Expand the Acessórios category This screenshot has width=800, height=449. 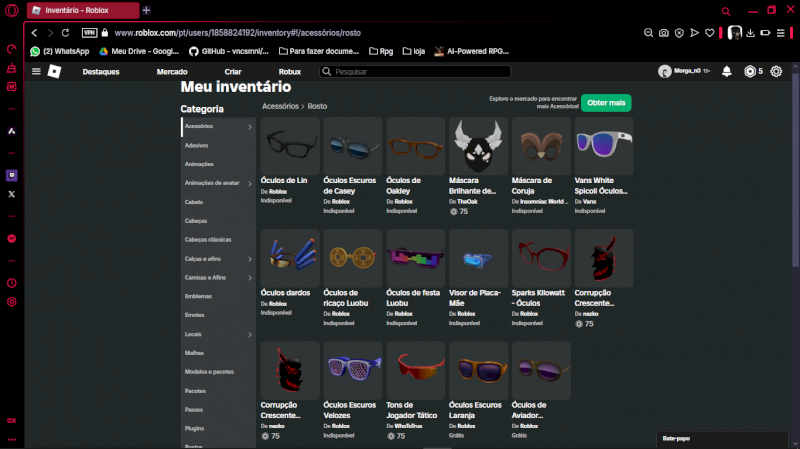pyautogui.click(x=218, y=127)
